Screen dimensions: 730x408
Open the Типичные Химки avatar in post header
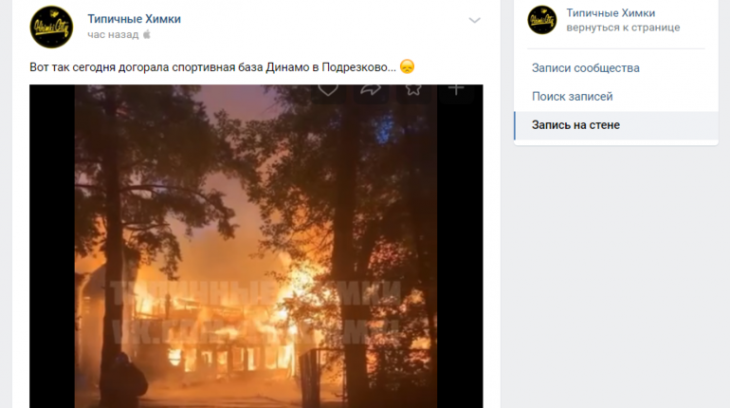51,27
